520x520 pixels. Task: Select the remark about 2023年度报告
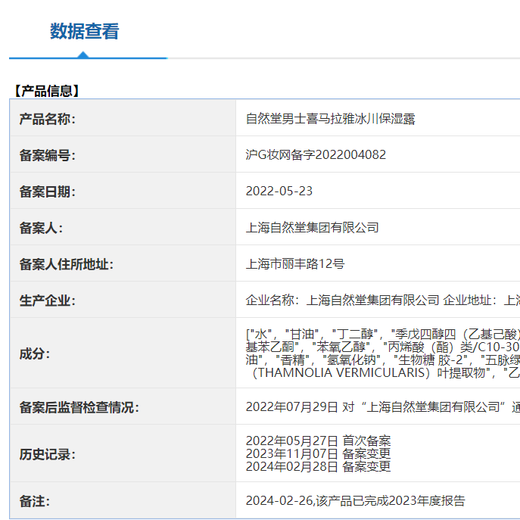[355, 501]
